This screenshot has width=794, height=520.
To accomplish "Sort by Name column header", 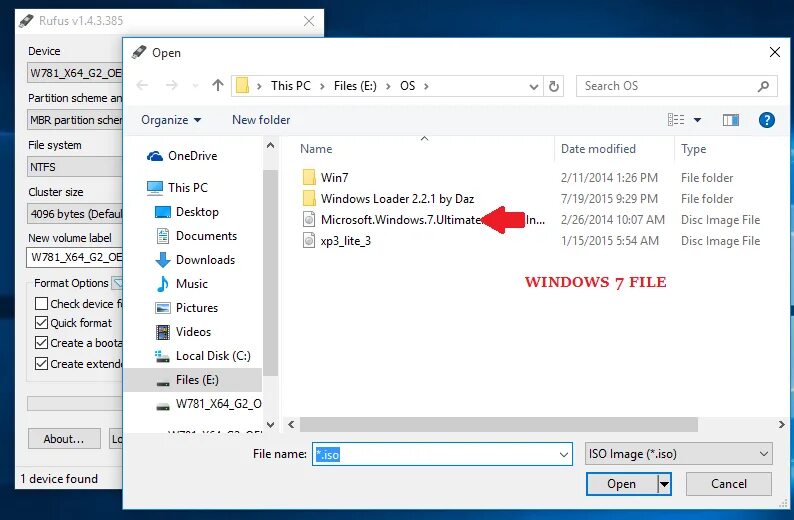I will [x=316, y=149].
